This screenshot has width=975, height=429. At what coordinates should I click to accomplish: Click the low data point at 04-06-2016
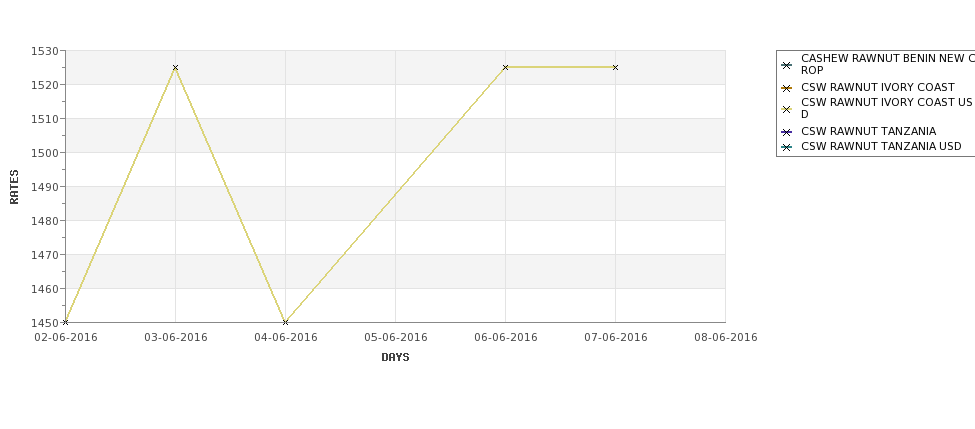285,322
